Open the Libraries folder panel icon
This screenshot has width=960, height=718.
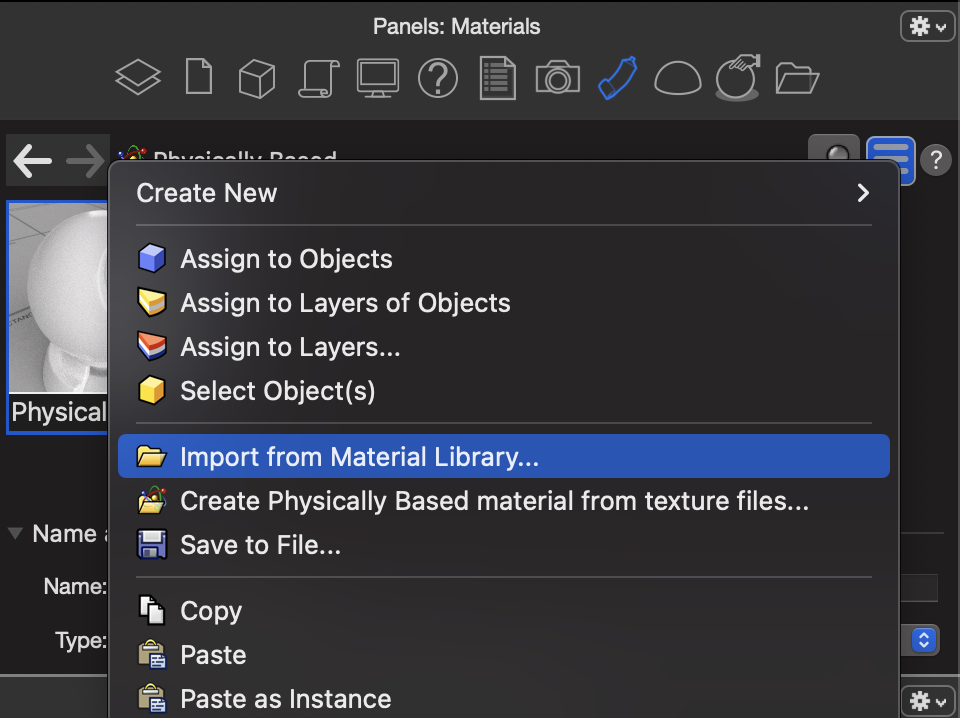click(797, 78)
